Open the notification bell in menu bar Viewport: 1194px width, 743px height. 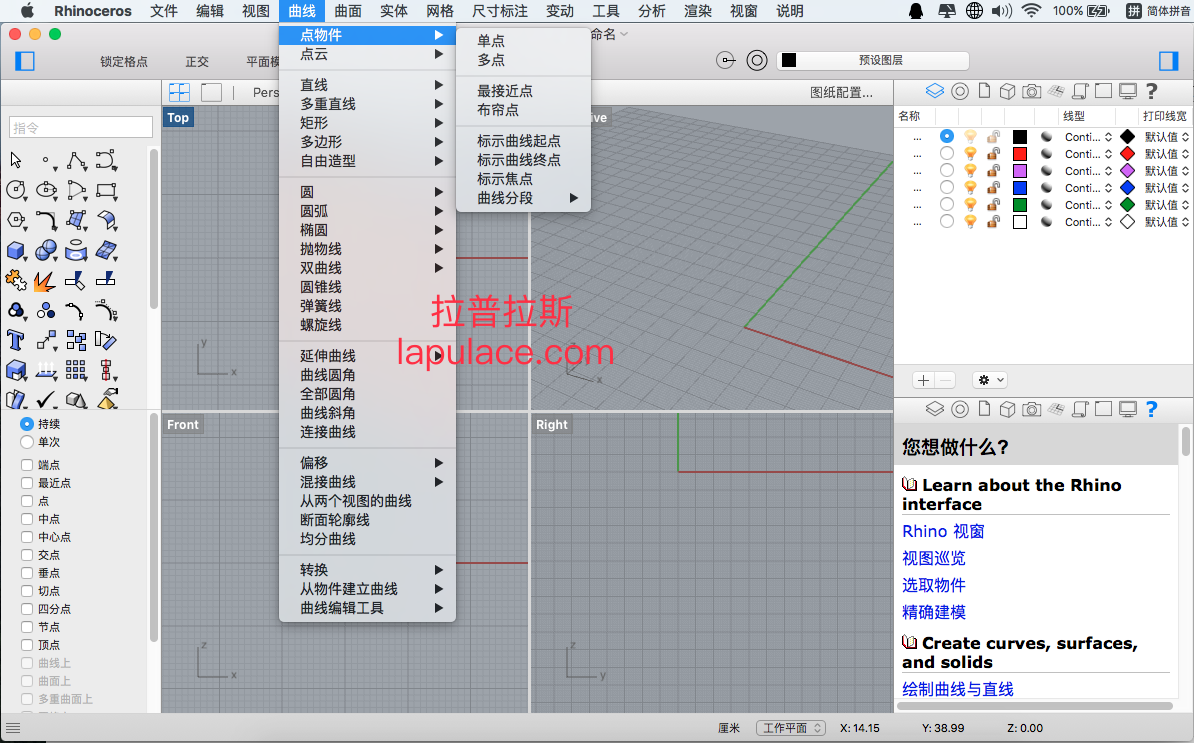pyautogui.click(x=916, y=11)
